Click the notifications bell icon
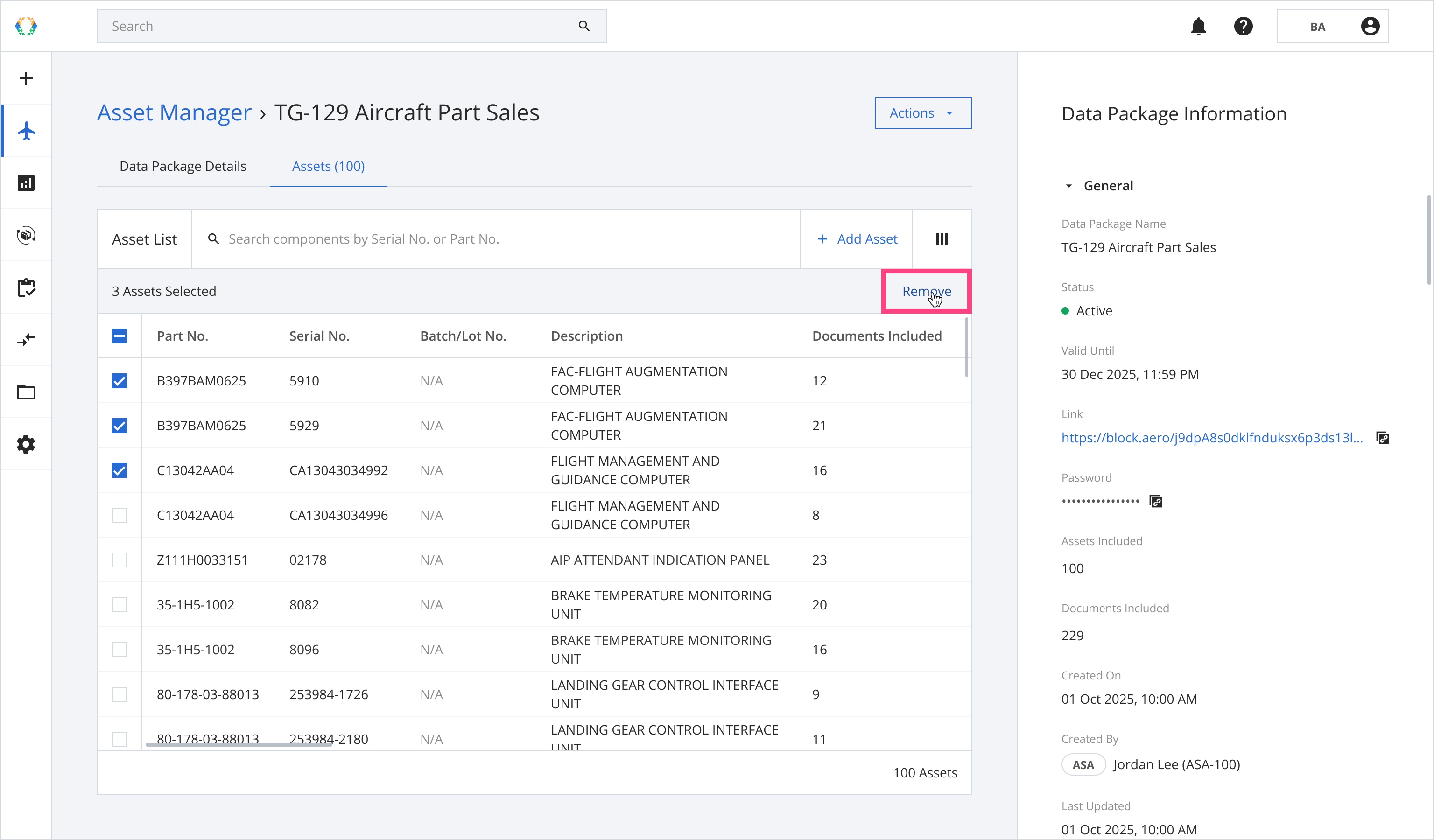1434x840 pixels. click(1198, 26)
